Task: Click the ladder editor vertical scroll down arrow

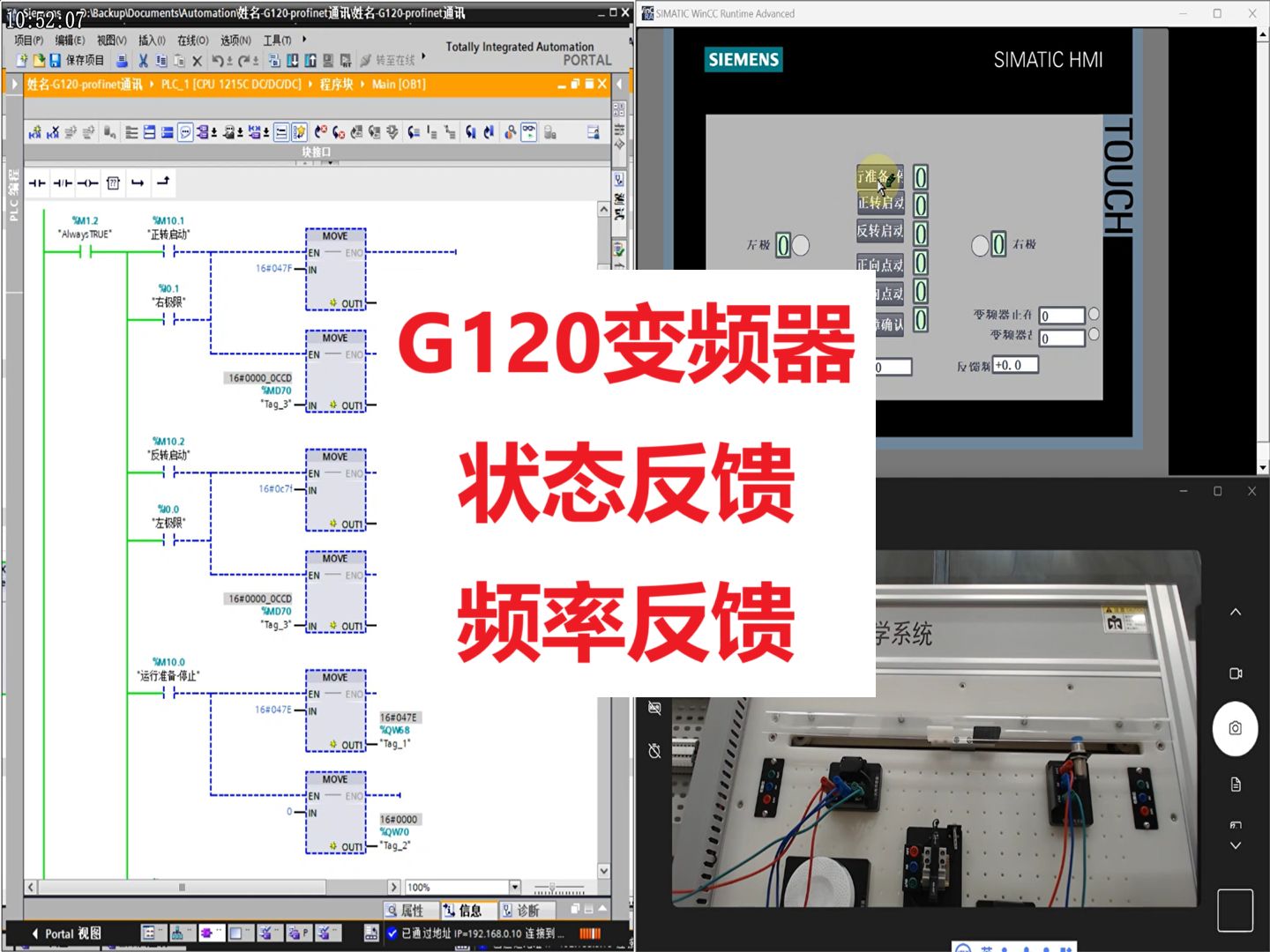Action: click(x=604, y=871)
